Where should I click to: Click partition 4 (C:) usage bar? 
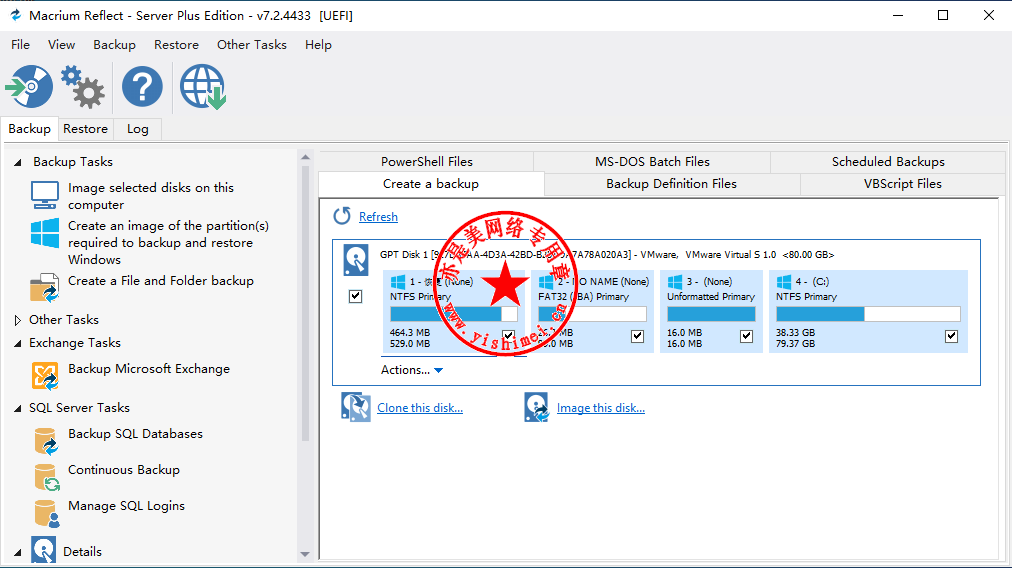tap(868, 314)
